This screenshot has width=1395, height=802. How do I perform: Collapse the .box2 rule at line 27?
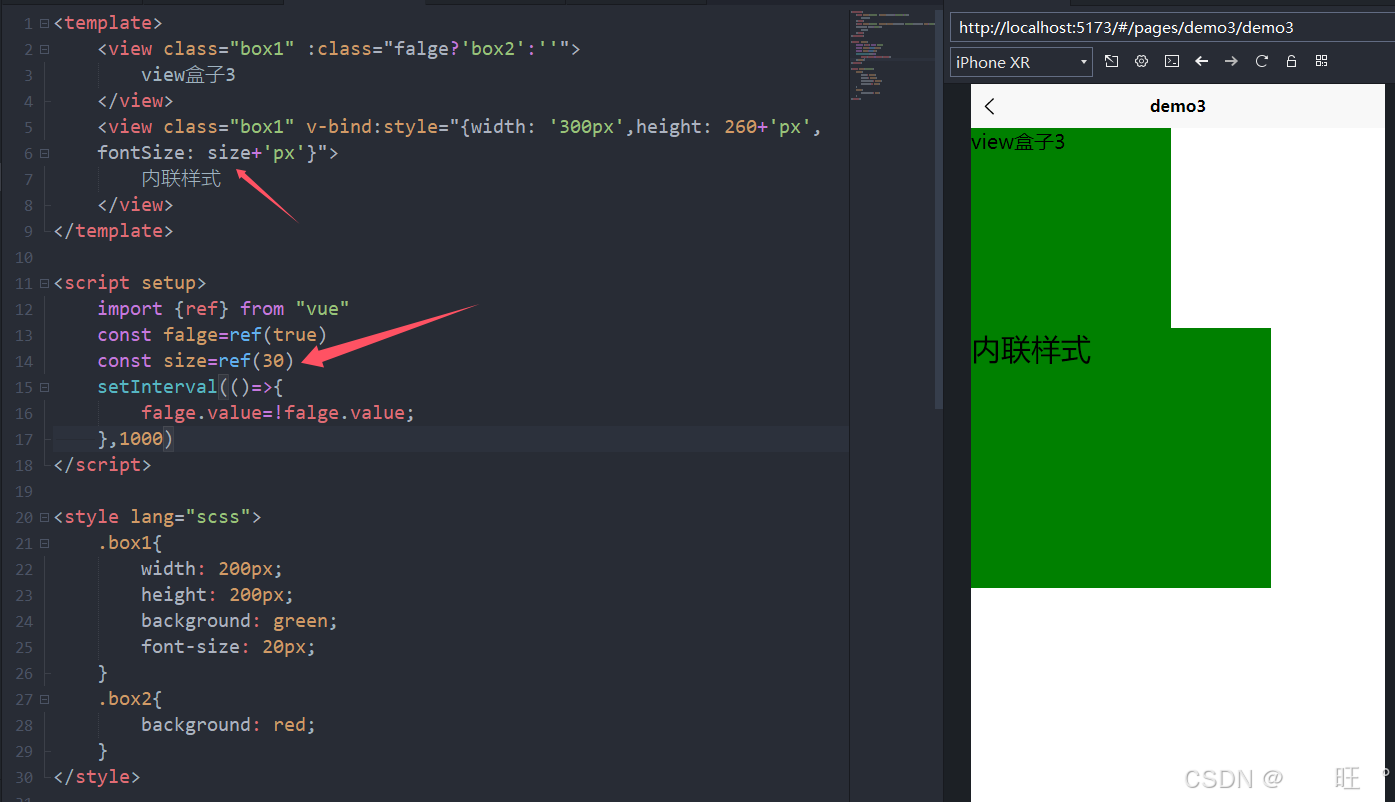tap(44, 699)
